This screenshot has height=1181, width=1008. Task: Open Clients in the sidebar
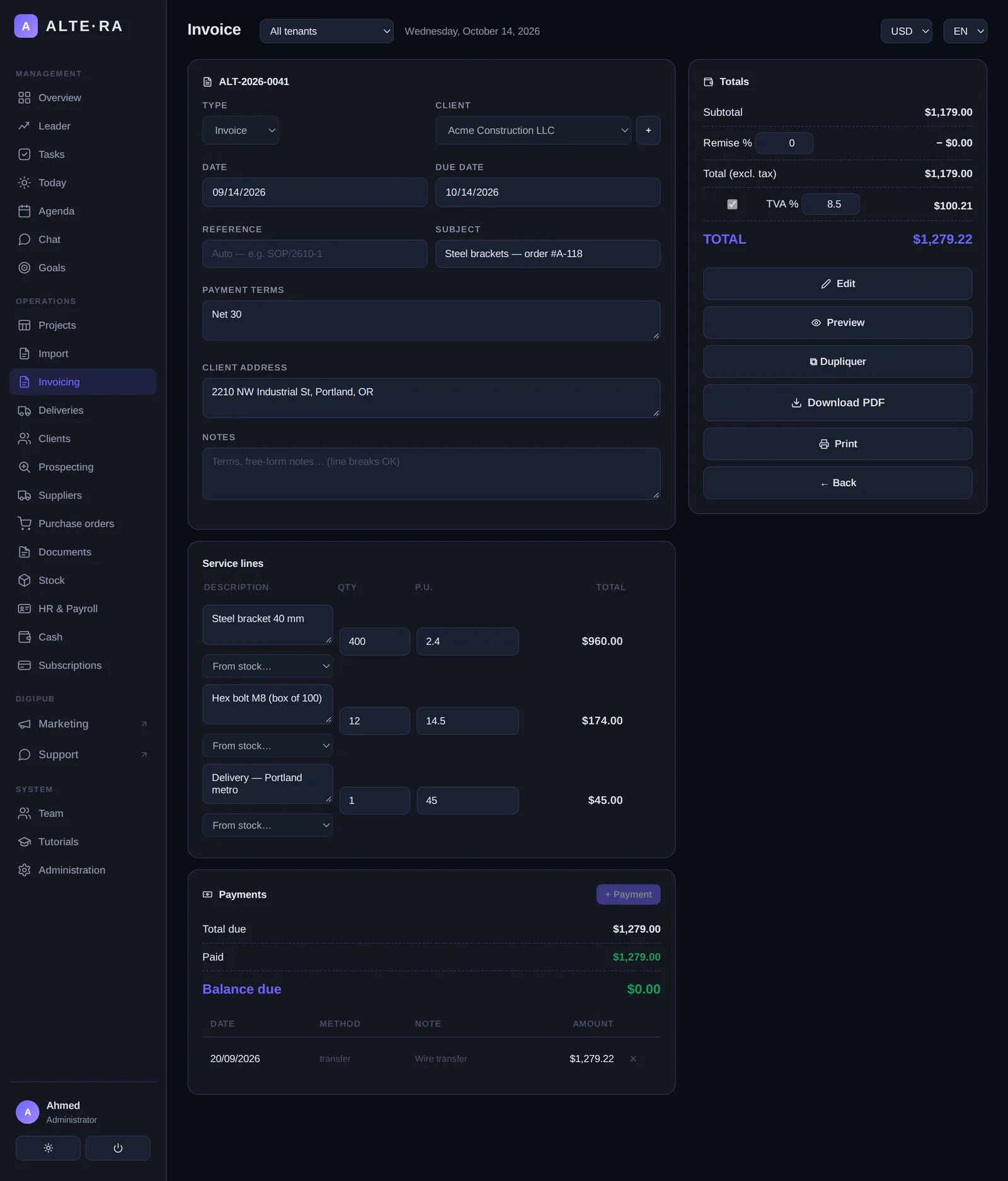83,439
